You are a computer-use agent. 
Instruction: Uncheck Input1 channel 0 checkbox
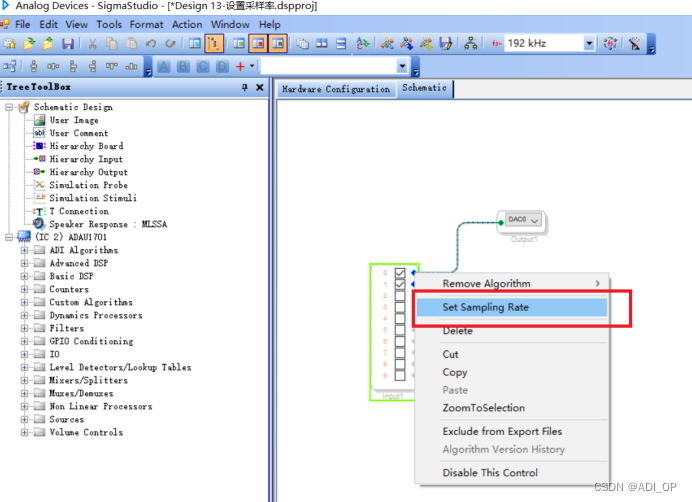pyautogui.click(x=400, y=273)
